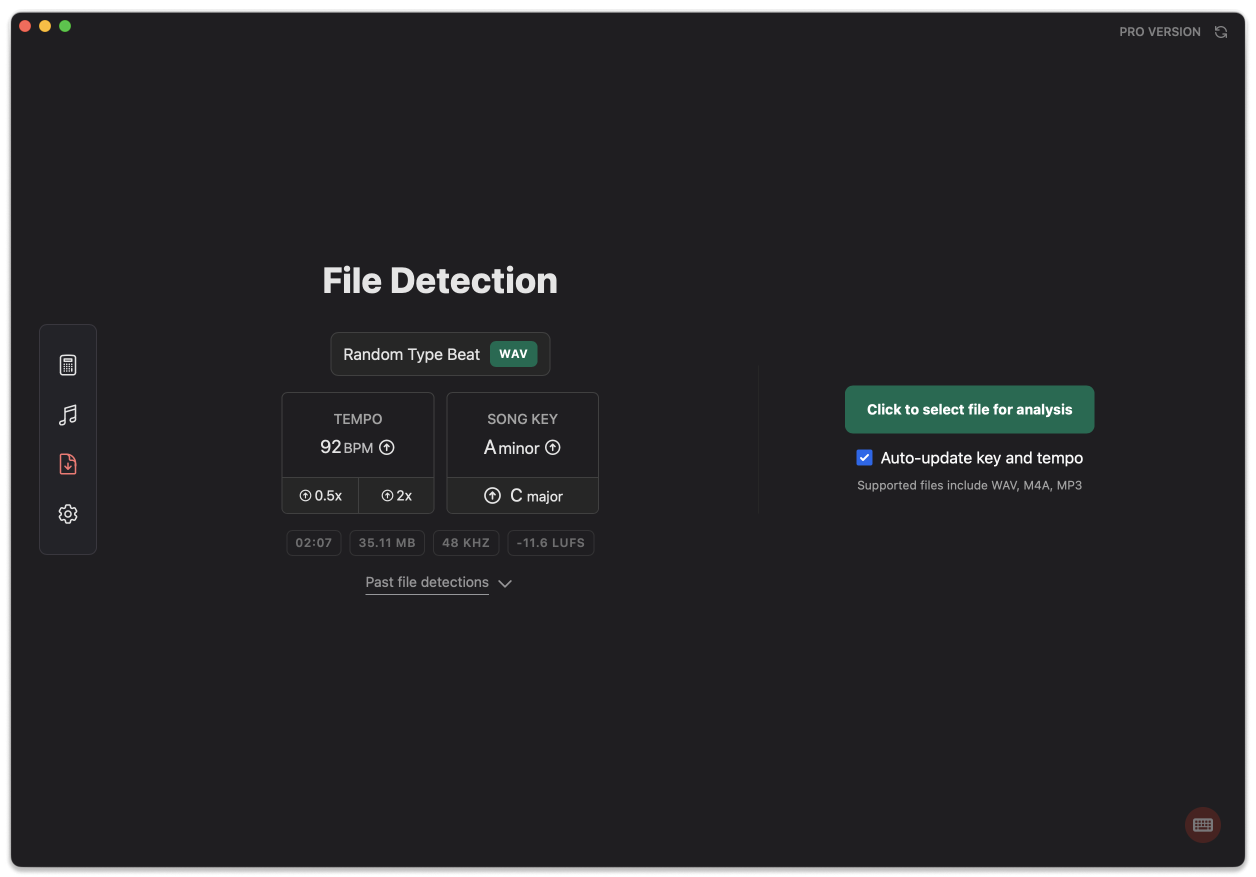Open the calculator tool in sidebar
1256x877 pixels.
tap(68, 365)
